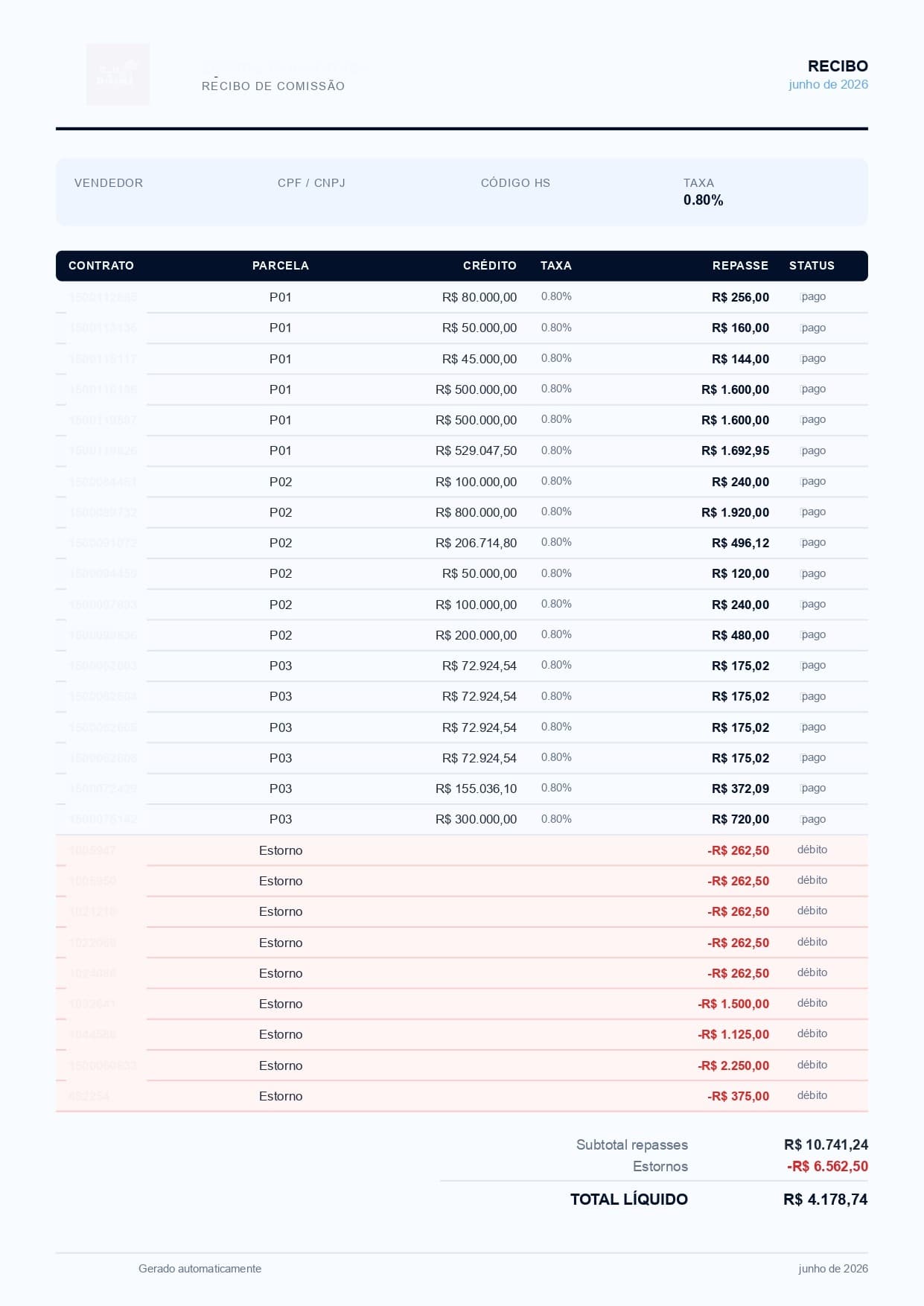This screenshot has width=924, height=1306.
Task: Select the VENDEDOR field label
Action: point(109,183)
